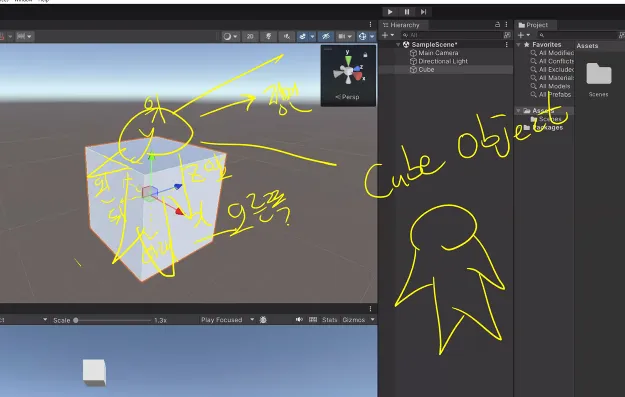Select All Prefabs saved search
Viewport: 625px width, 397px height.
(x=555, y=95)
